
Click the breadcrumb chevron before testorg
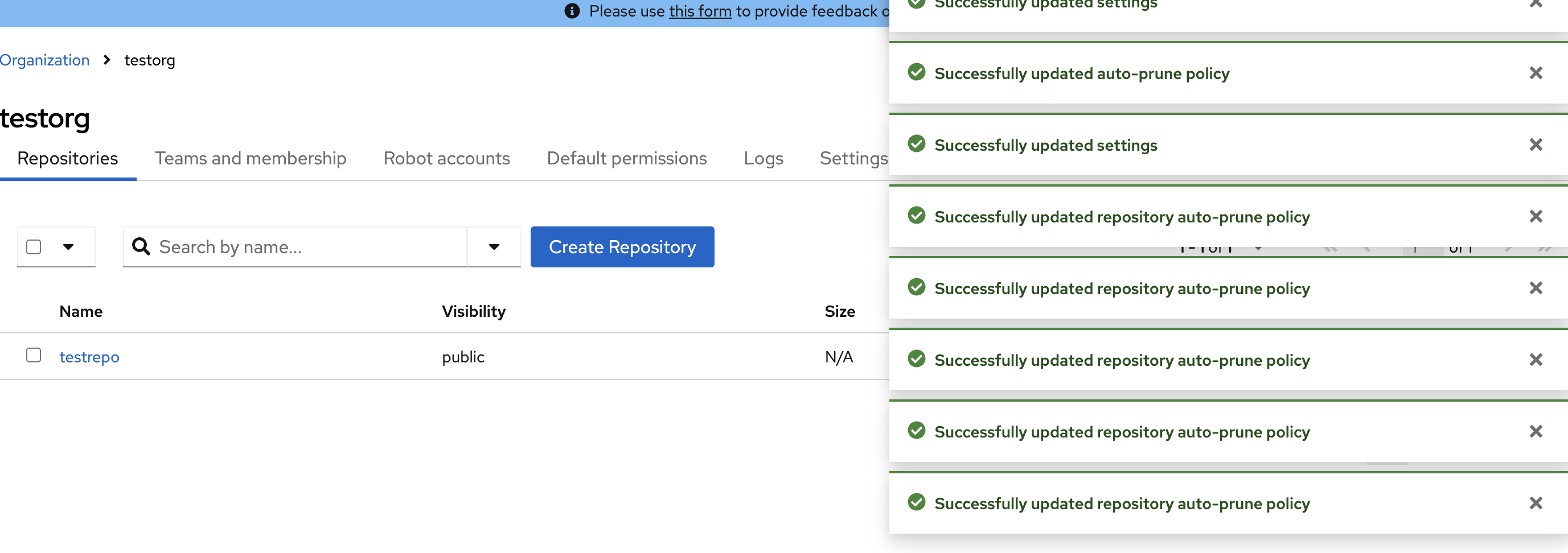(107, 60)
